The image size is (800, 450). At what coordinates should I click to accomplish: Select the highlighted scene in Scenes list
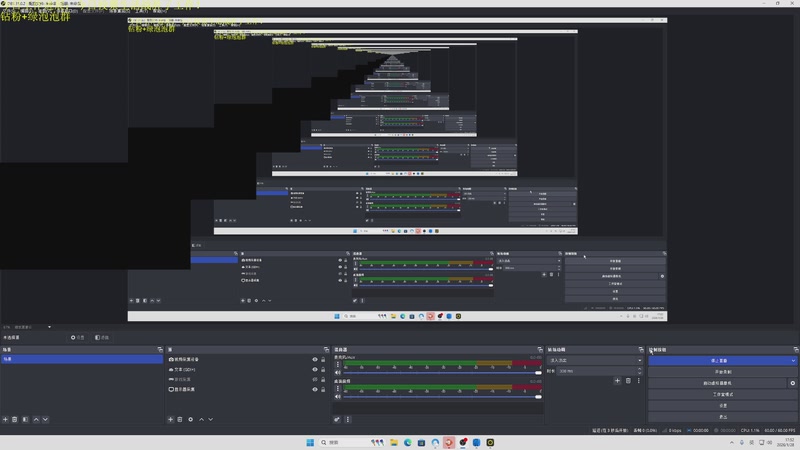[x=82, y=359]
